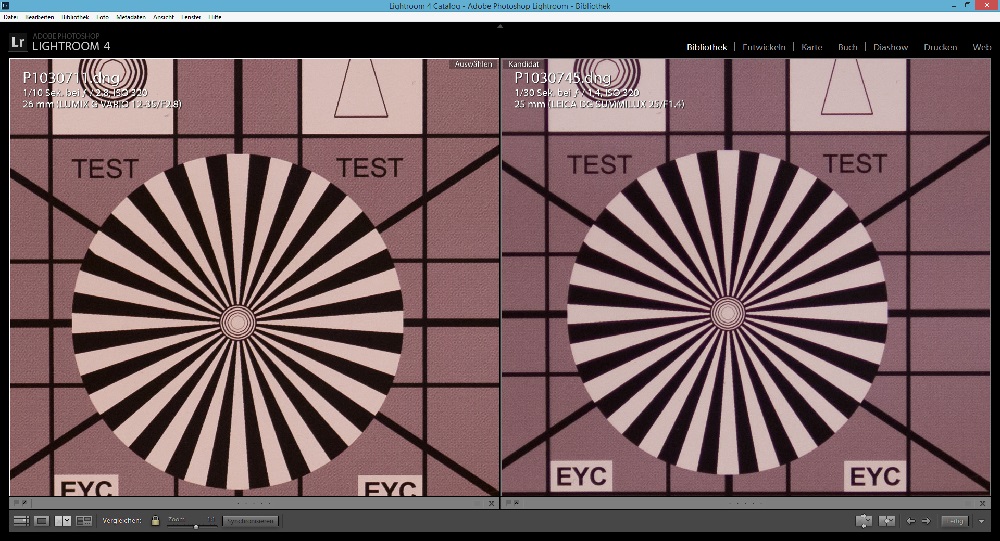1000x541 pixels.
Task: Open the Hilfe menu
Action: pos(215,17)
